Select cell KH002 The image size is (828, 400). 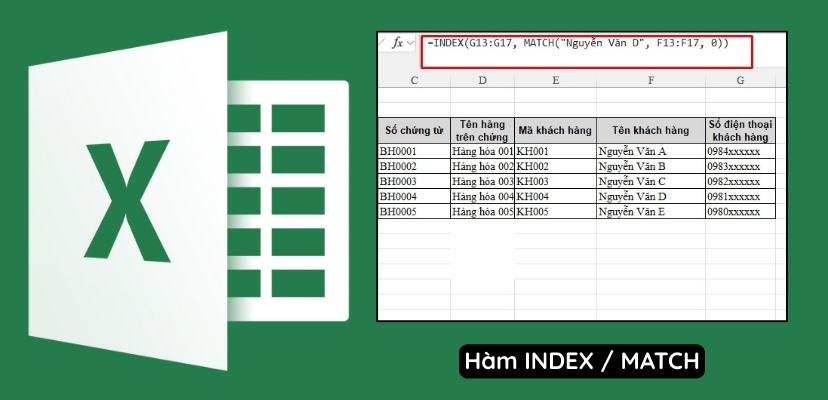click(x=556, y=166)
